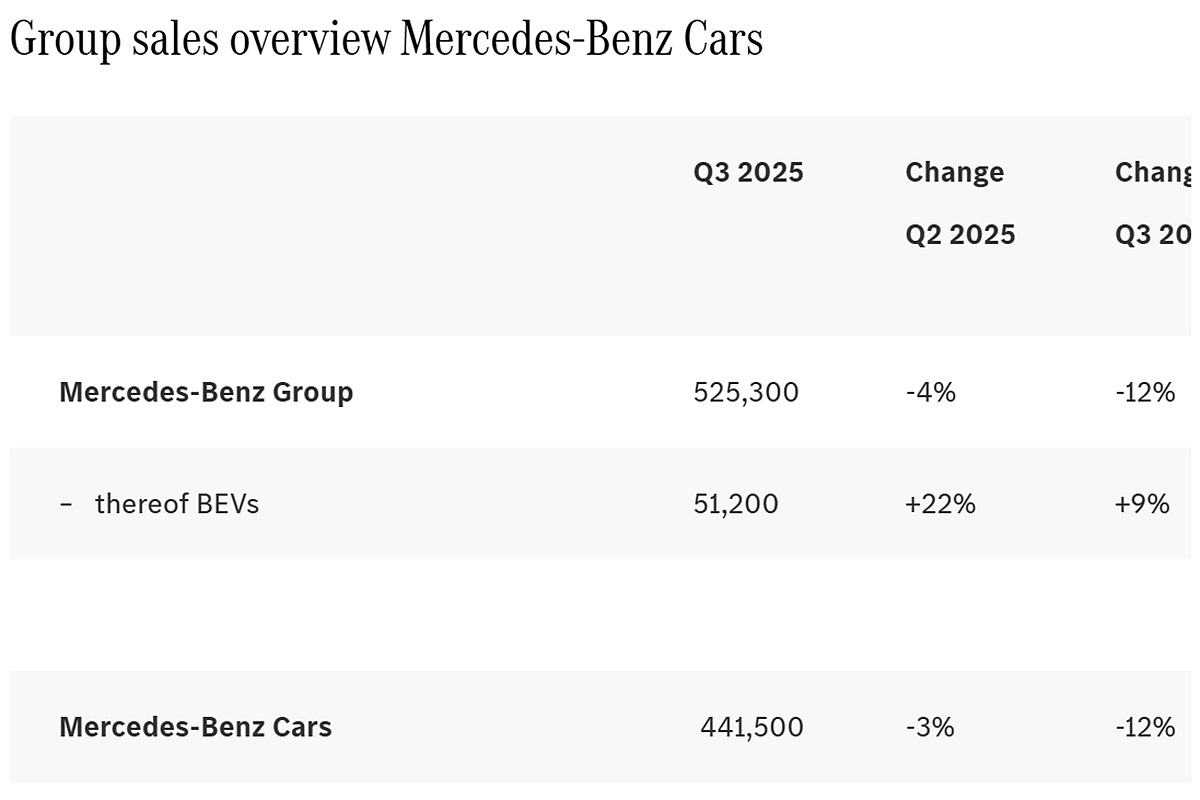
Task: Click the +22% BEV change value
Action: tap(940, 504)
